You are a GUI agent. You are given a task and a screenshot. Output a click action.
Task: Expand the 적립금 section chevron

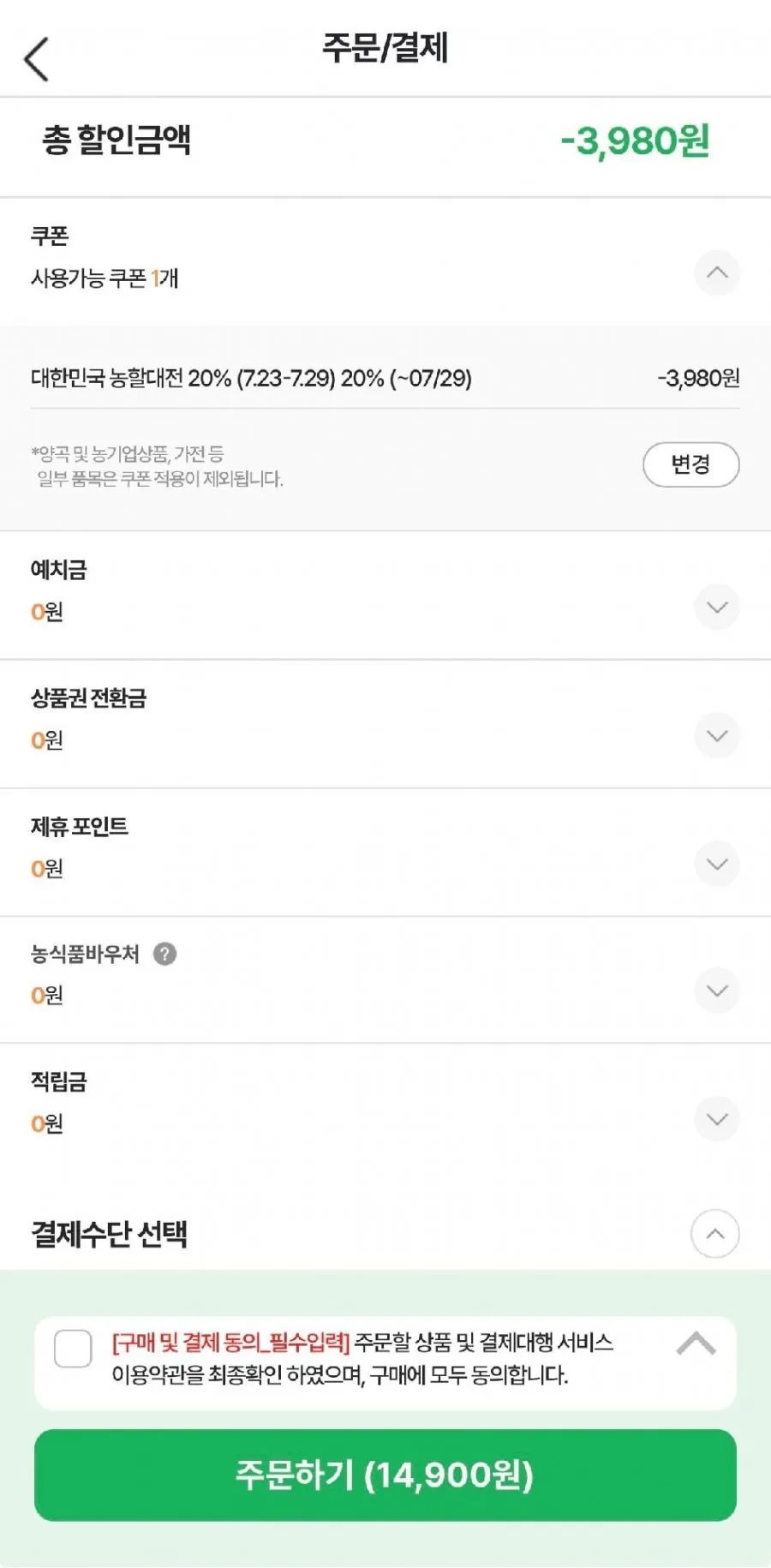717,1119
